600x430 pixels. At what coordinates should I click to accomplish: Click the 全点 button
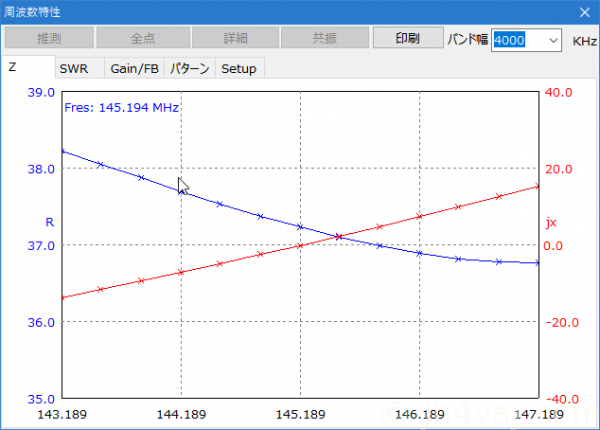(x=141, y=39)
